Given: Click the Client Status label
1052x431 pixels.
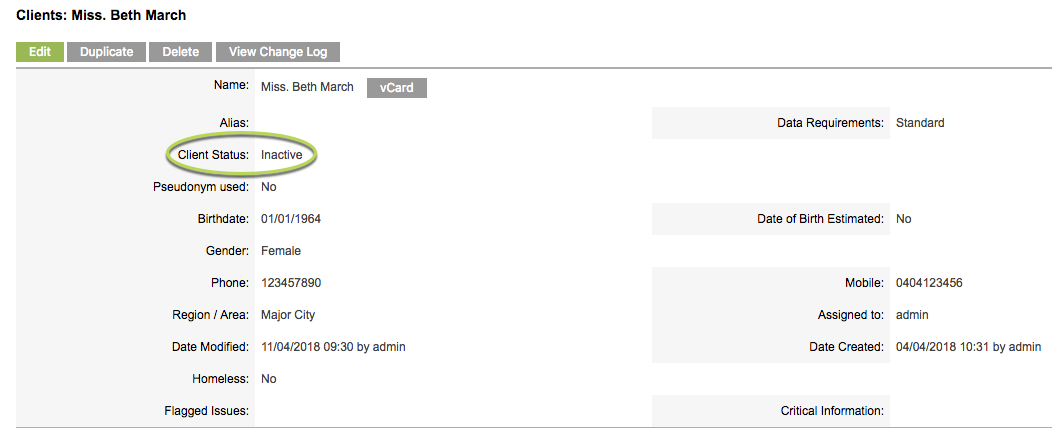Looking at the screenshot, I should click(213, 155).
